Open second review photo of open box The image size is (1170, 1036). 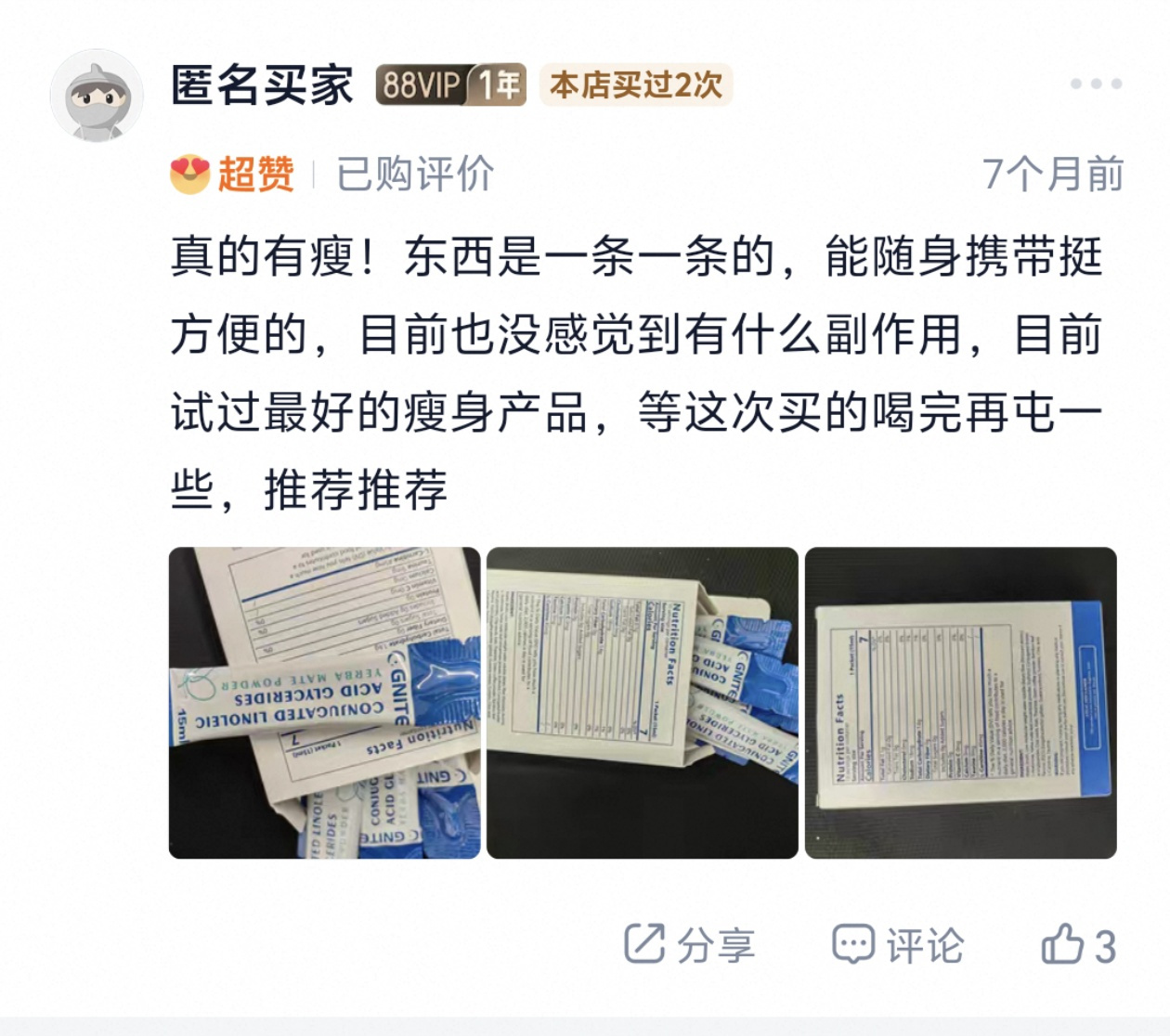click(x=643, y=703)
